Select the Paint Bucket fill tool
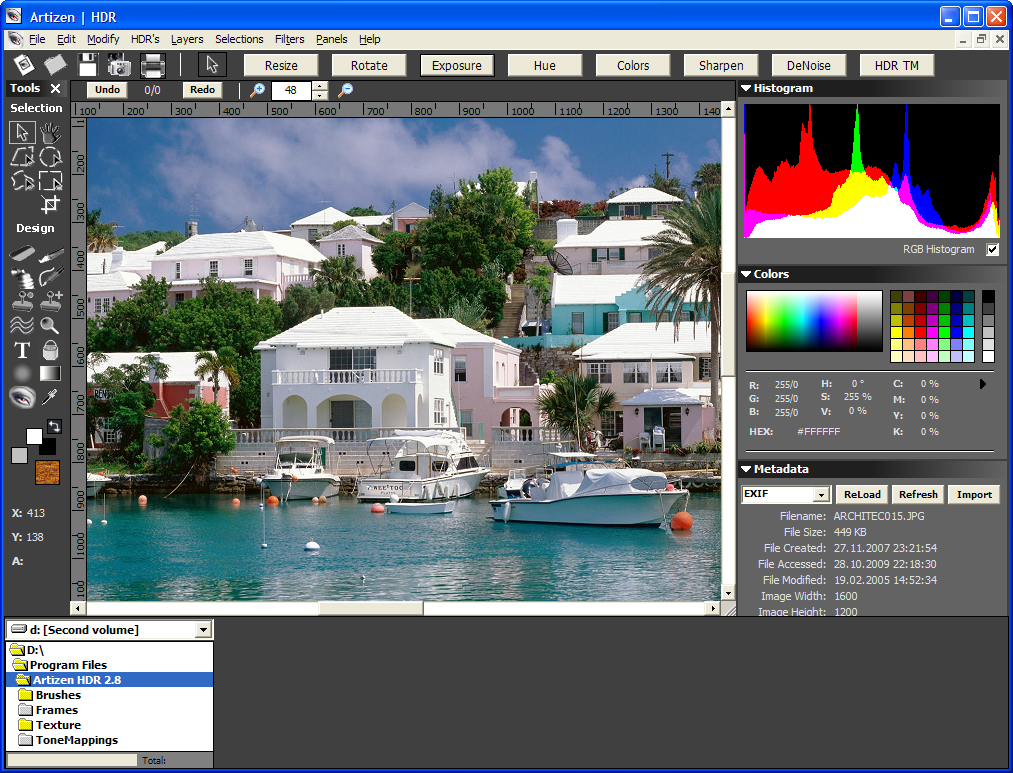 point(50,350)
